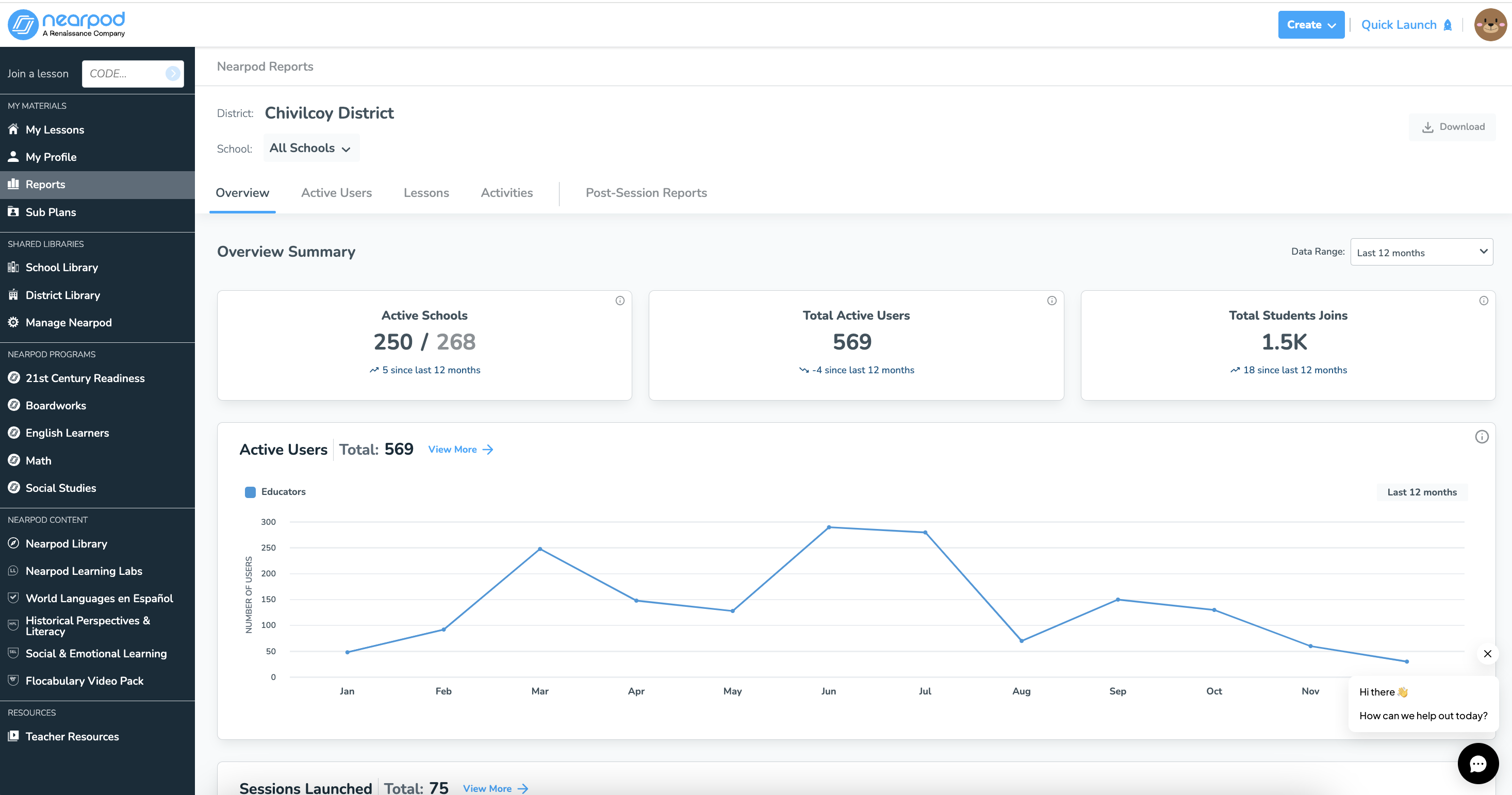Switch to the Active Users tab
Screen dimensions: 1512x795
(336, 193)
